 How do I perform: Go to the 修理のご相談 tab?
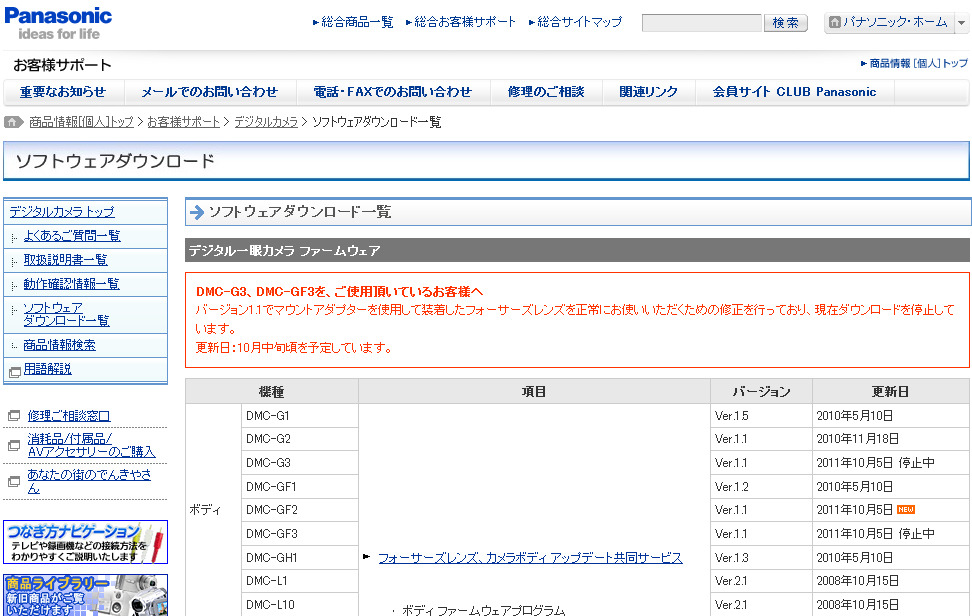click(x=546, y=92)
